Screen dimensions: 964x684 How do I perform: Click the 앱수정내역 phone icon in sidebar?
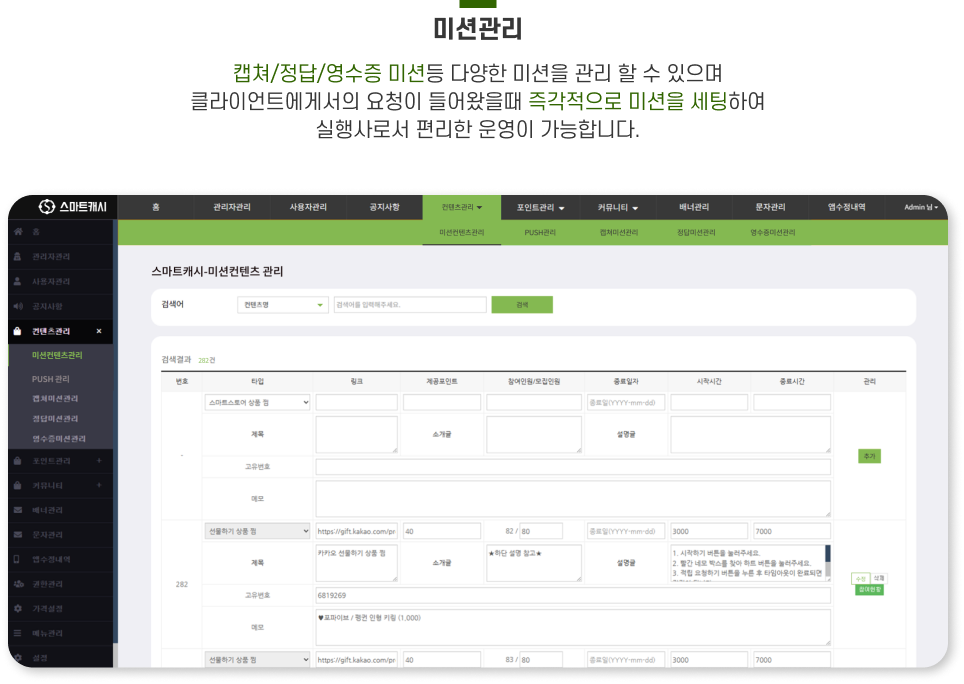[x=17, y=559]
